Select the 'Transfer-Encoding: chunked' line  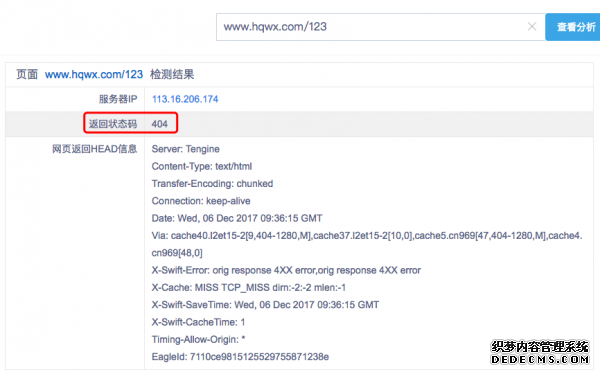coord(212,184)
